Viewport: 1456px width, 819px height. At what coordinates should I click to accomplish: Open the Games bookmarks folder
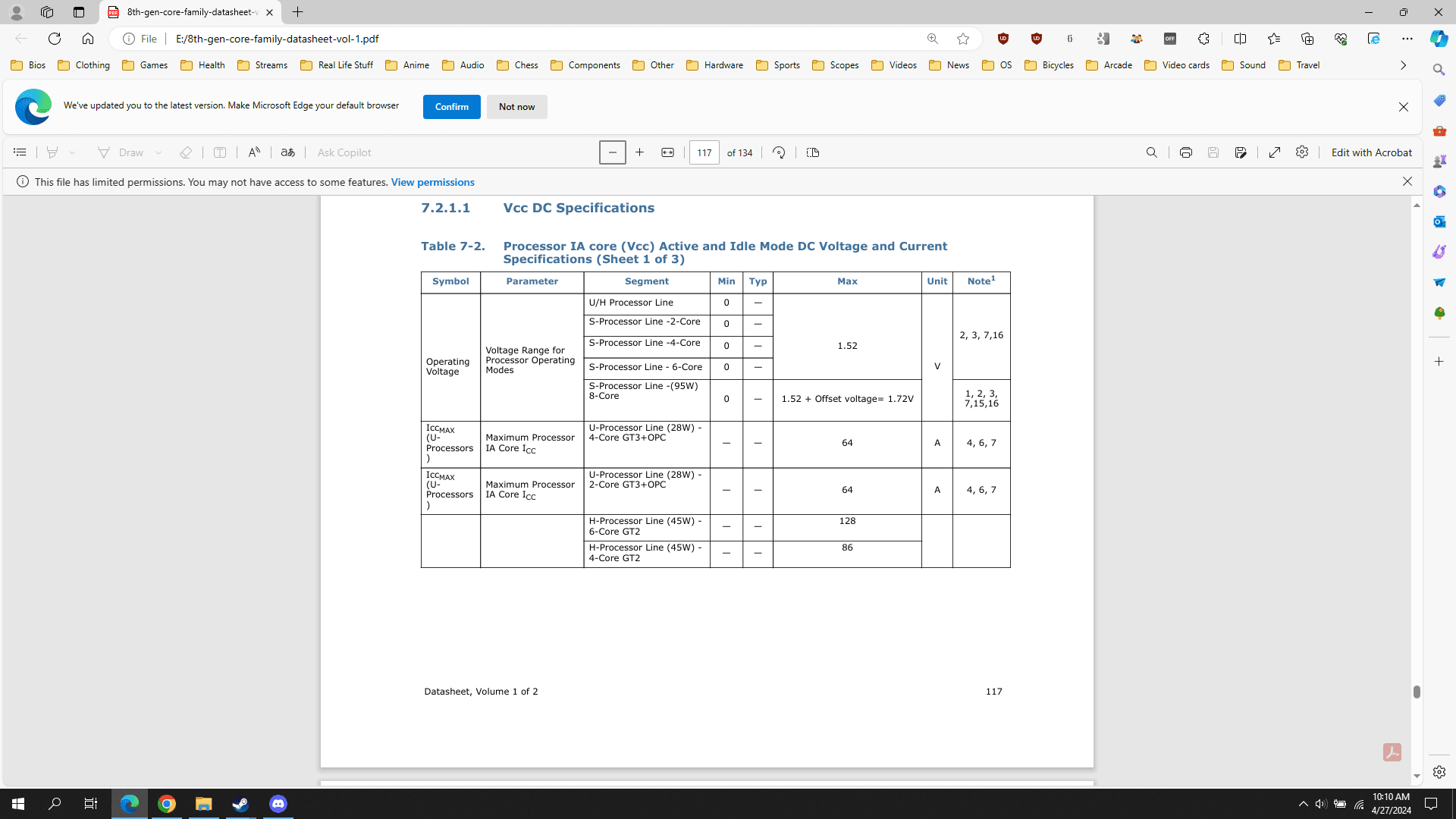[146, 65]
